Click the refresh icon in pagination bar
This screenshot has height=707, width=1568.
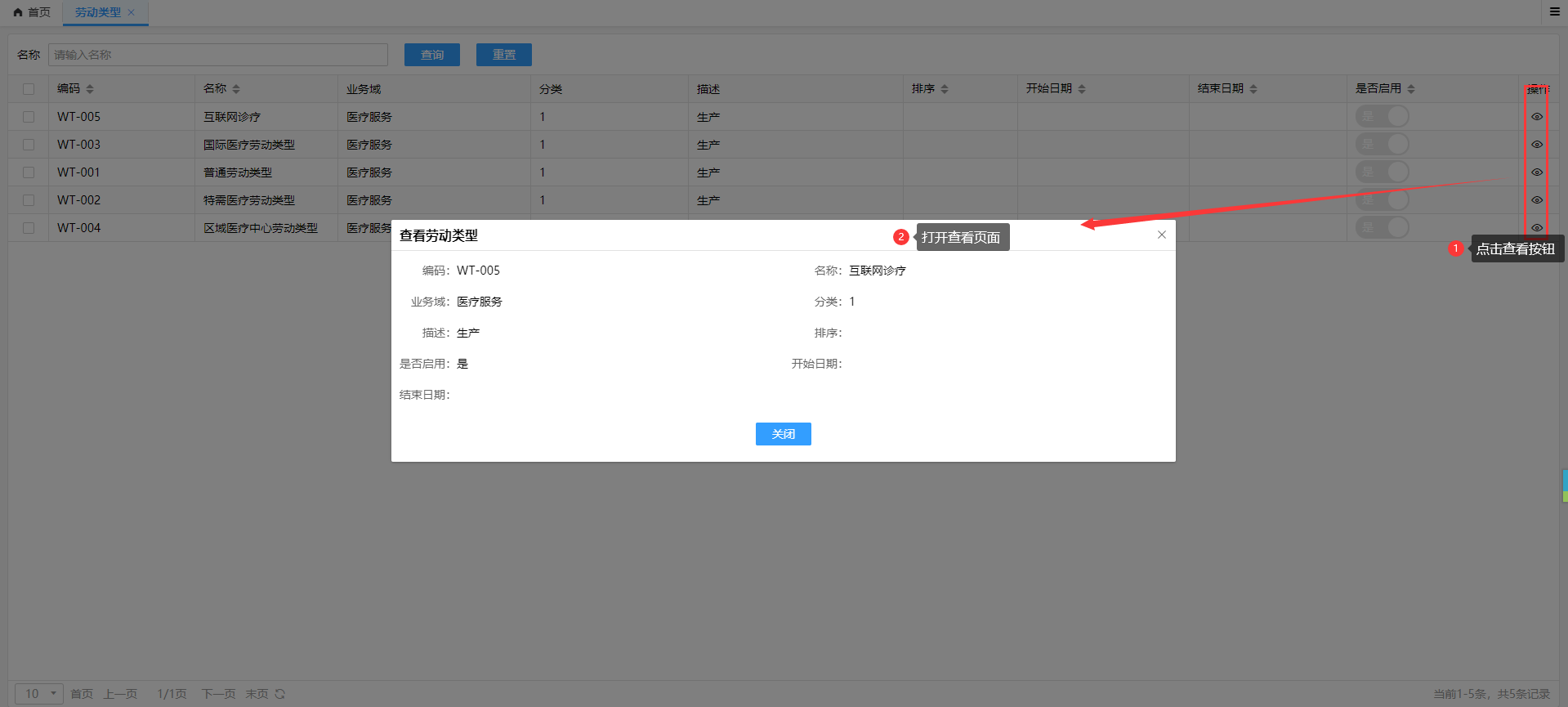click(x=280, y=694)
